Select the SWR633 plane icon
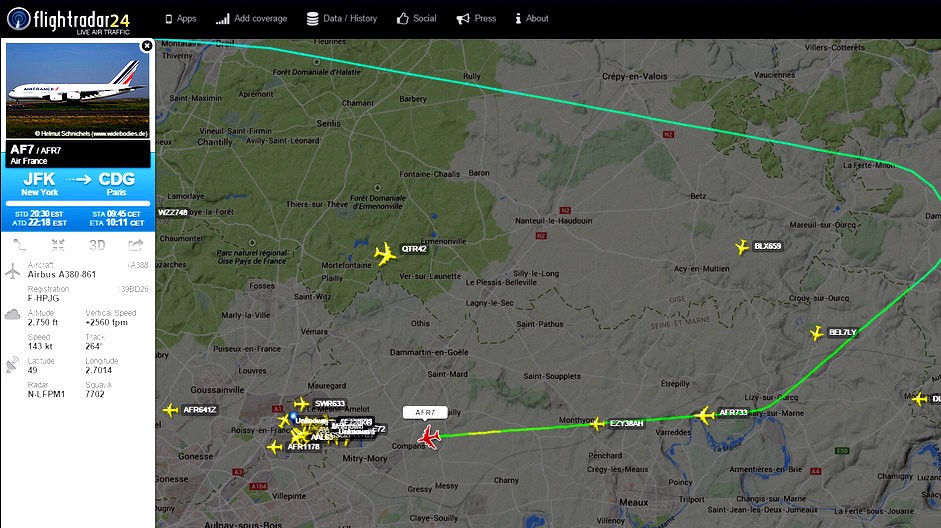Screen dimensions: 941x528 (302, 404)
